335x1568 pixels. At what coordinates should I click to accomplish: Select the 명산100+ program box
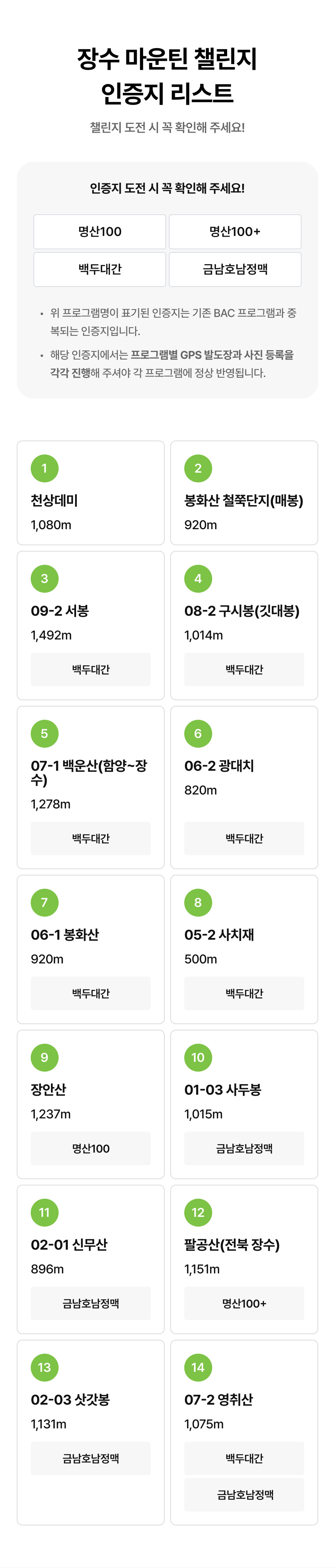tap(235, 231)
